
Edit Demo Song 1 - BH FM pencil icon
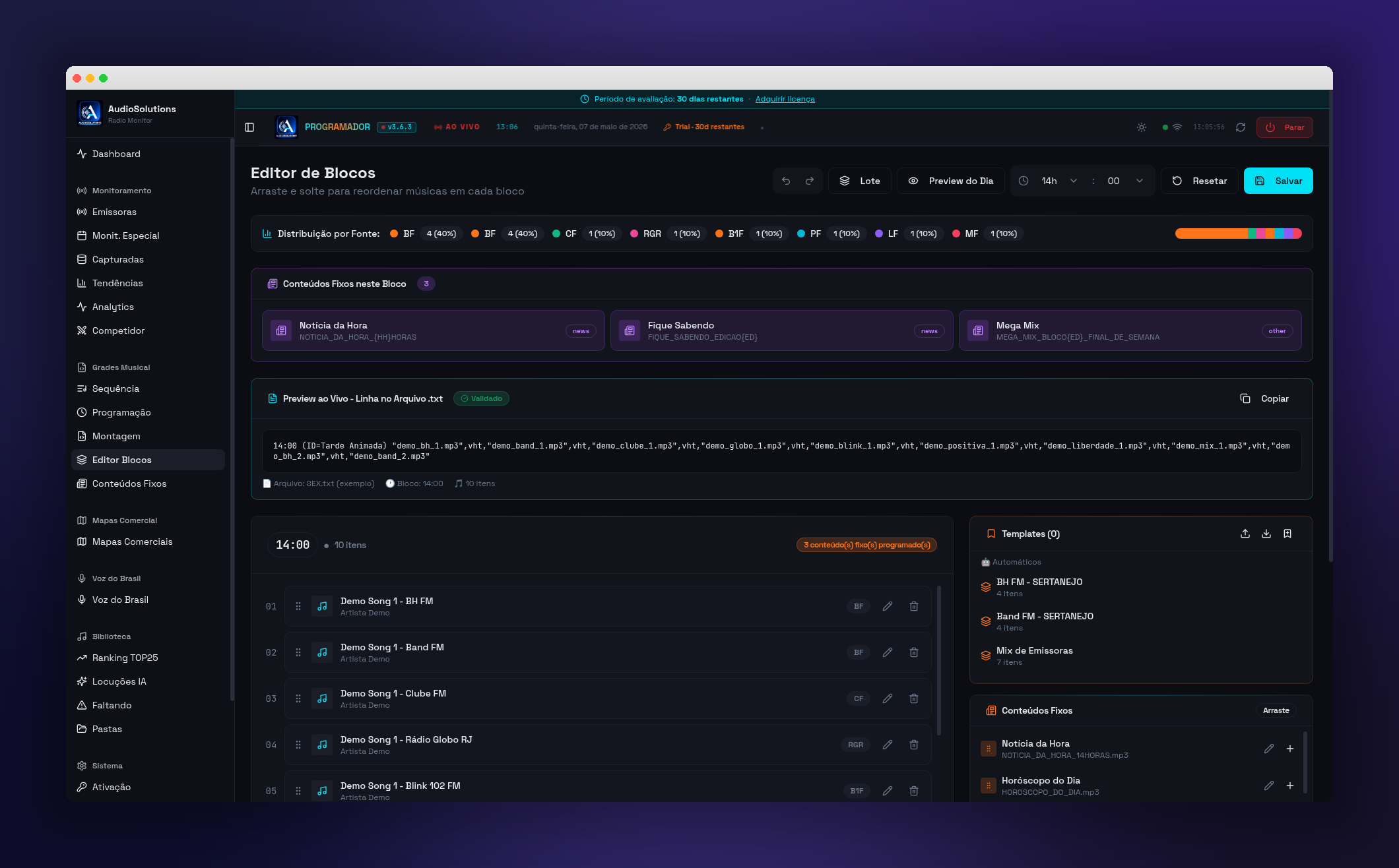(x=888, y=606)
